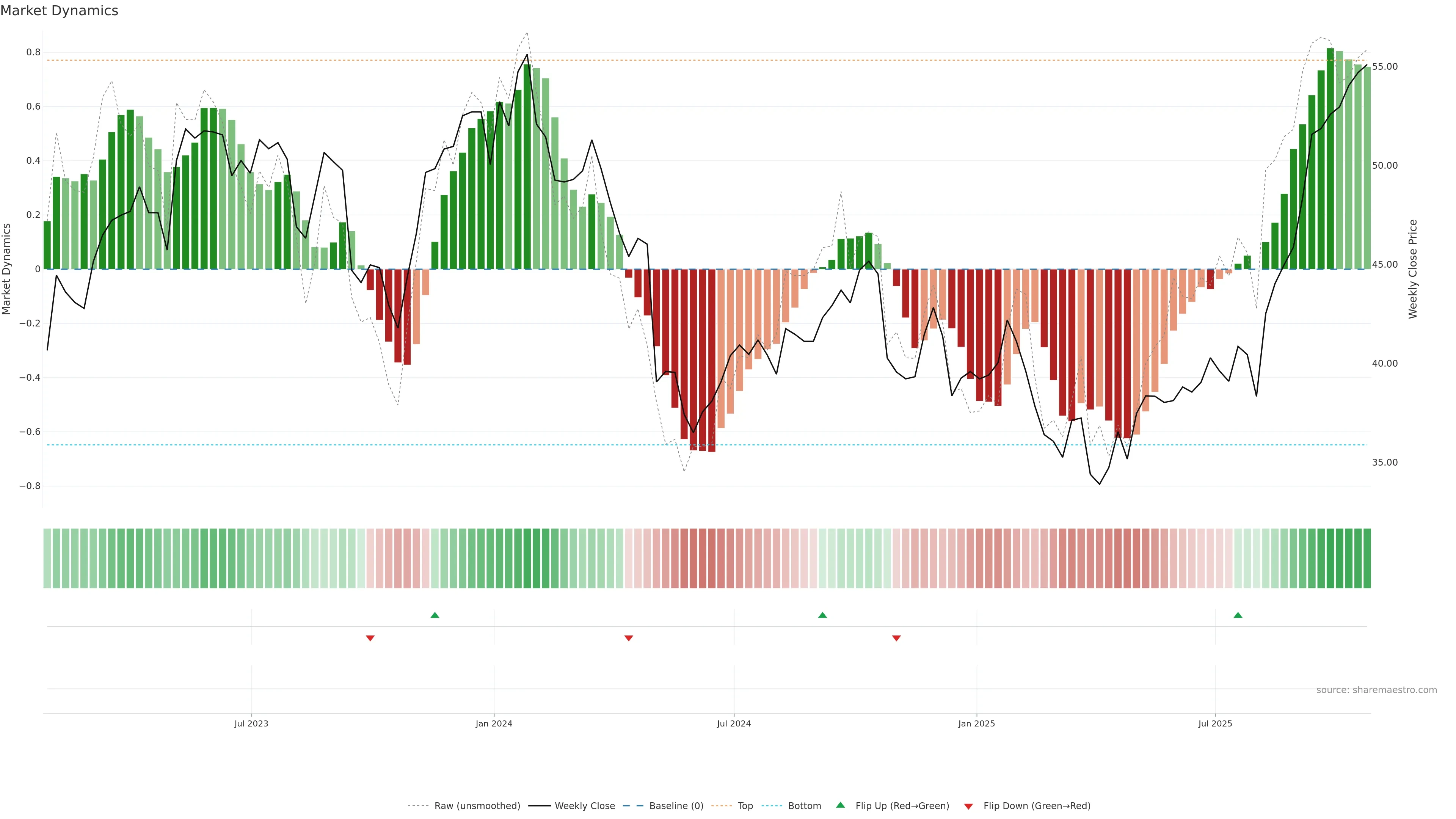
Task: Toggle Baseline (0) legend entry
Action: click(x=676, y=806)
